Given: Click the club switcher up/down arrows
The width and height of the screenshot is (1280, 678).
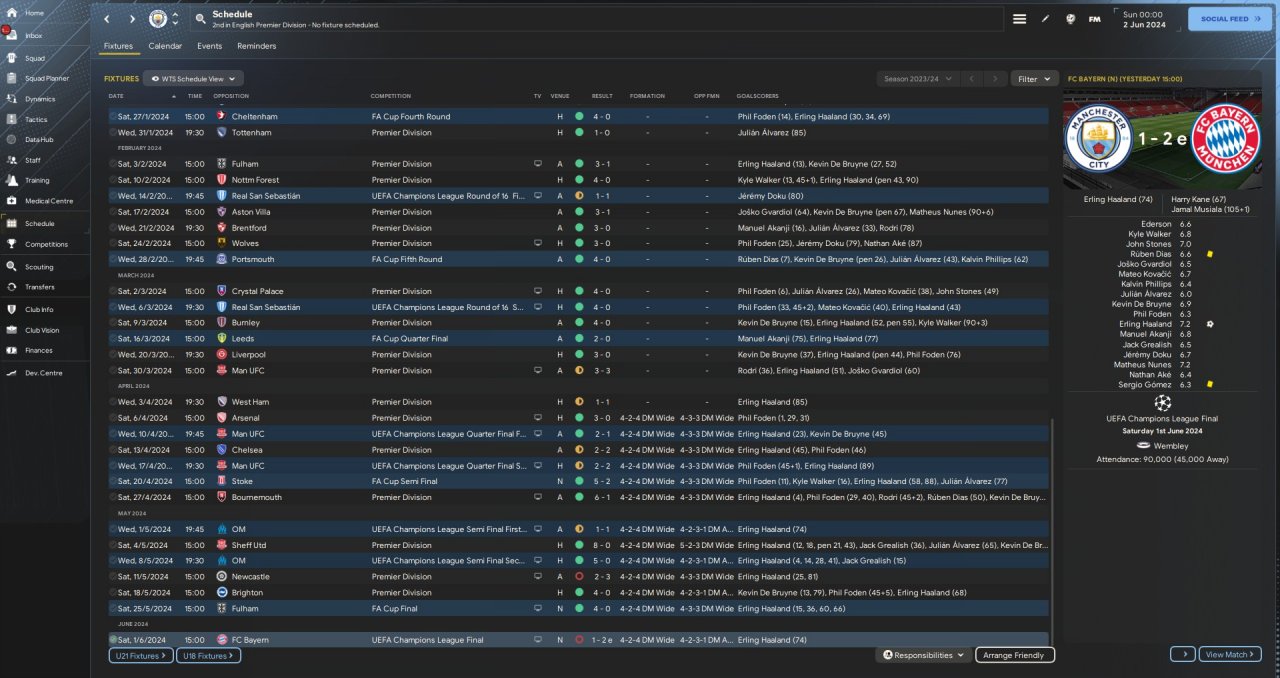Looking at the screenshot, I should coord(175,19).
